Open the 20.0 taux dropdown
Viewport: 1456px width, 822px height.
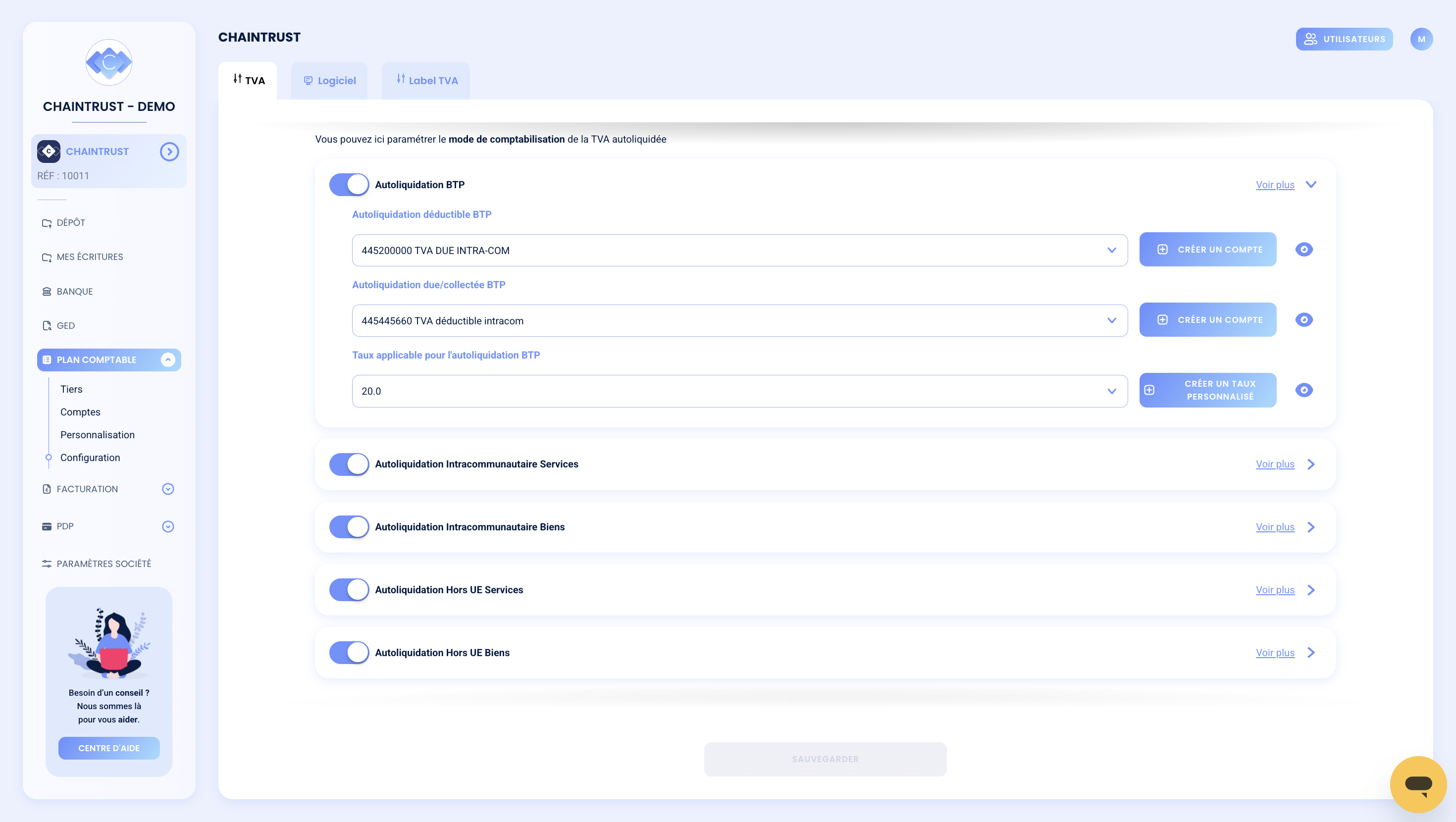pos(740,391)
